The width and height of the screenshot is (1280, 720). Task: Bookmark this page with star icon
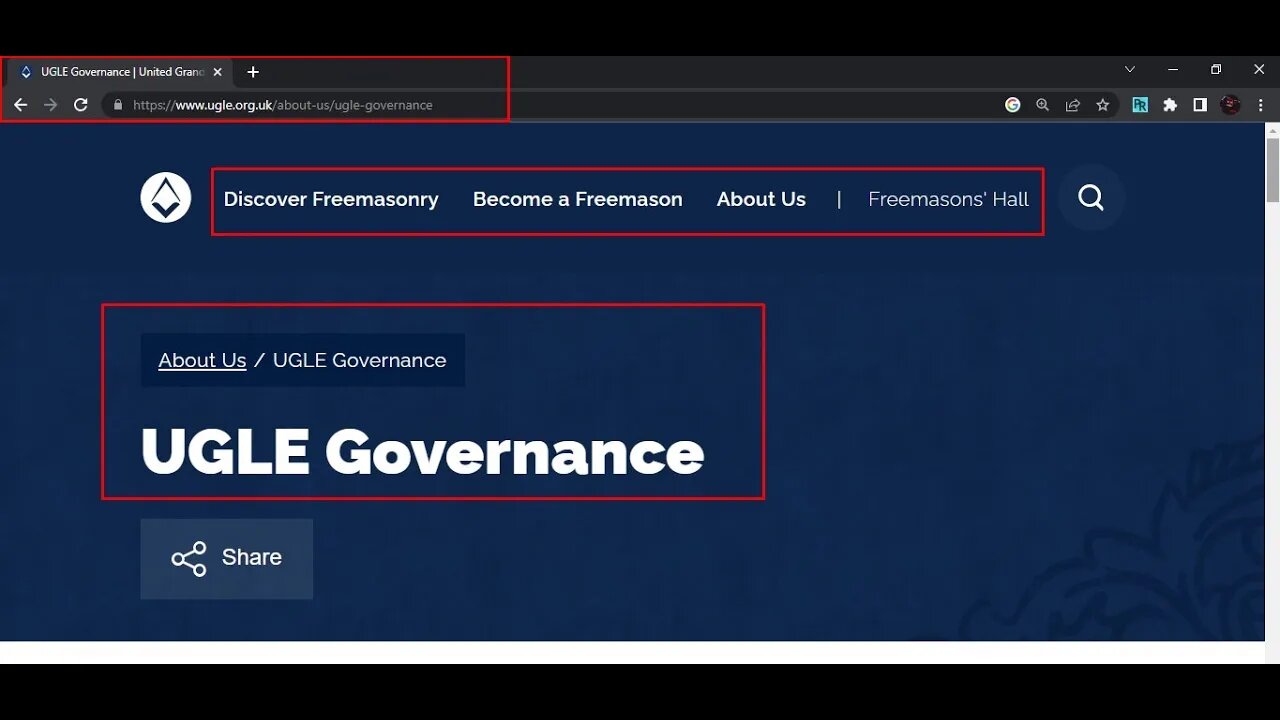[x=1103, y=105]
